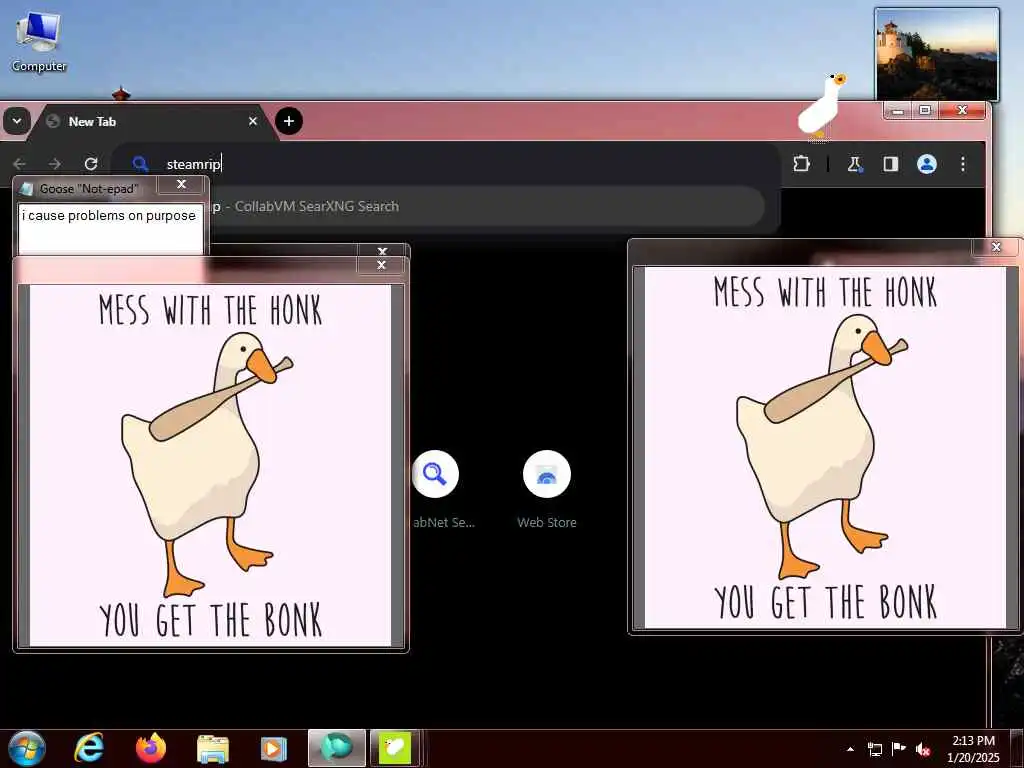
Task: Open the browser three-dot menu
Action: click(963, 164)
